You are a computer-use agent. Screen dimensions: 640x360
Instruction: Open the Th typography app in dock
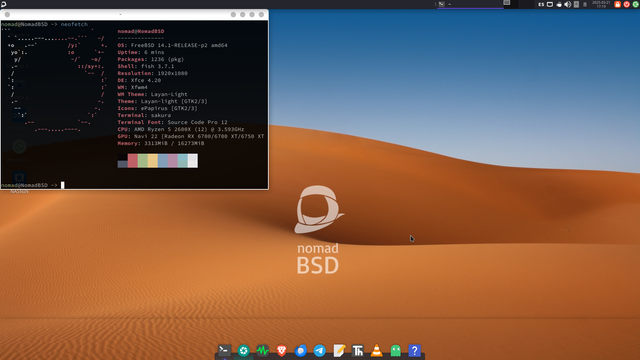tap(358, 350)
